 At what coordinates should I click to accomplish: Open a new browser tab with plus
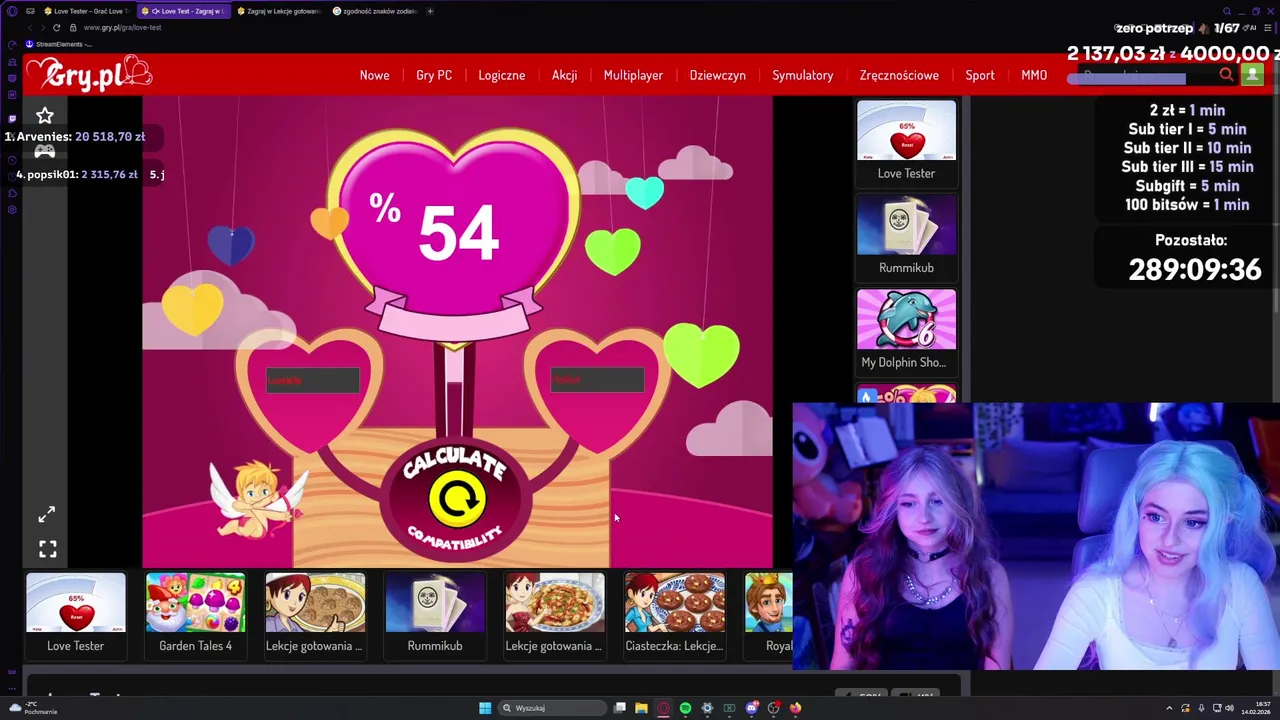(x=430, y=11)
